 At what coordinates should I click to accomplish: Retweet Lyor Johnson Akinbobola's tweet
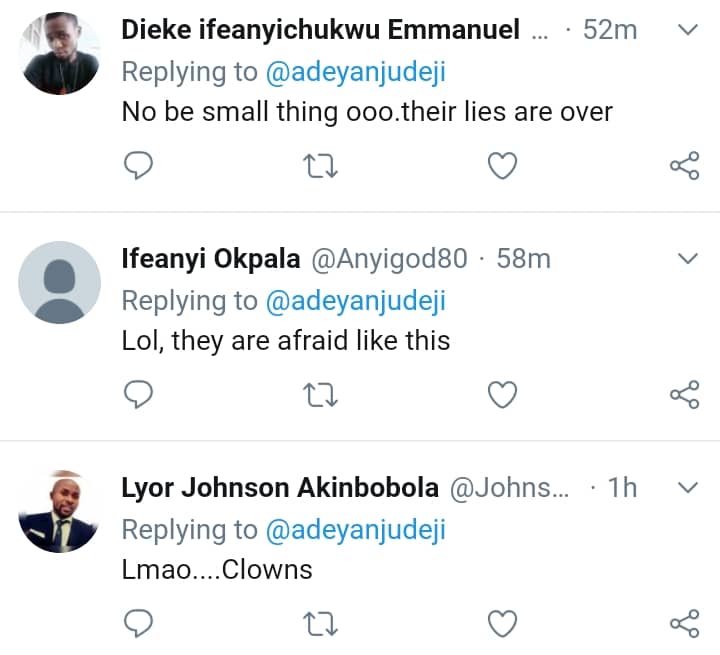(319, 625)
